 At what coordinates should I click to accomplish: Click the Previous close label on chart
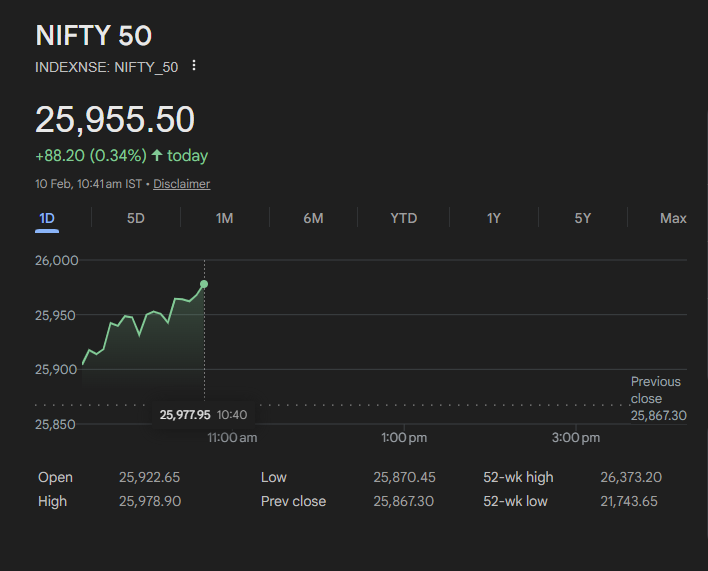656,389
